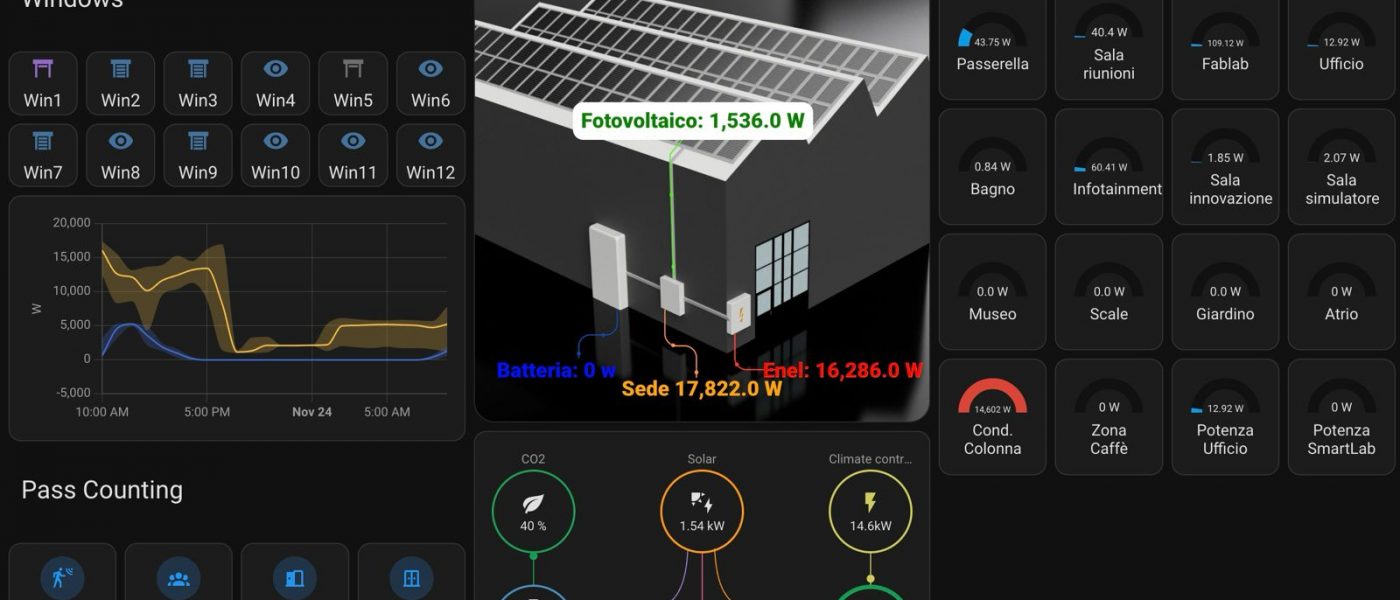Click the Batteria 0 w label
This screenshot has height=600, width=1400.
(x=557, y=371)
